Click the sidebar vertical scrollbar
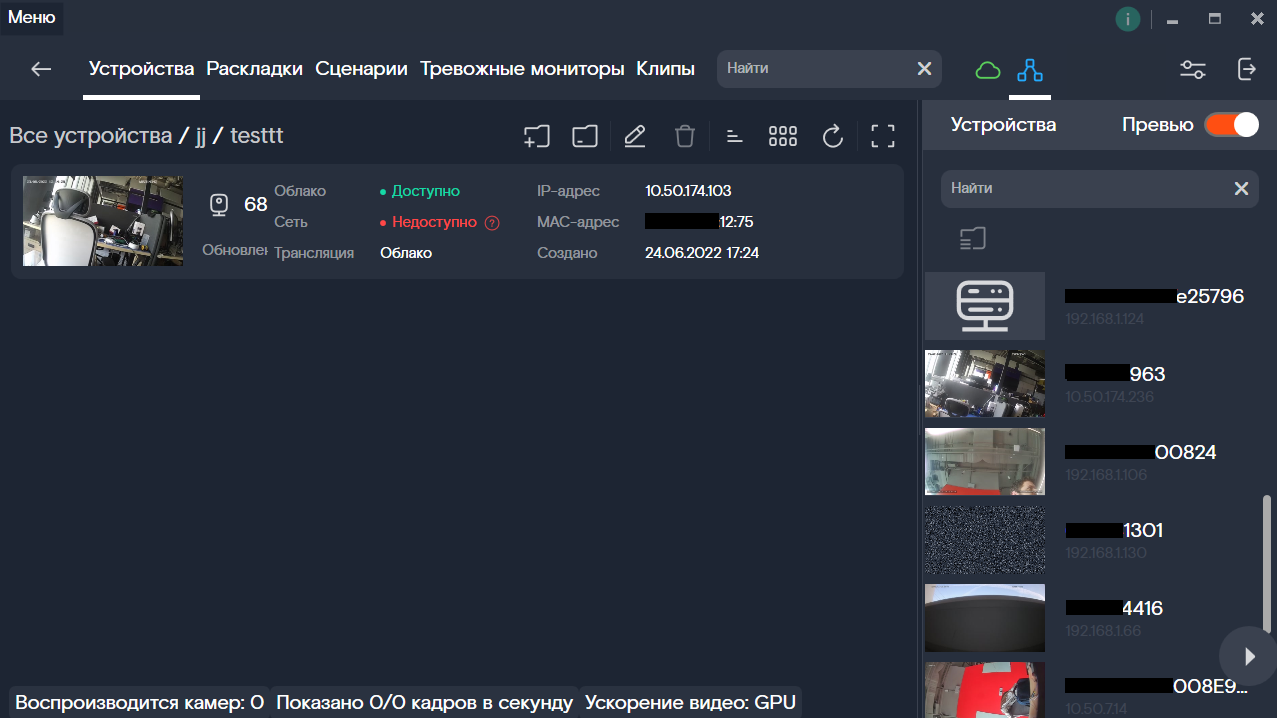The image size is (1277, 718). pyautogui.click(x=1267, y=562)
